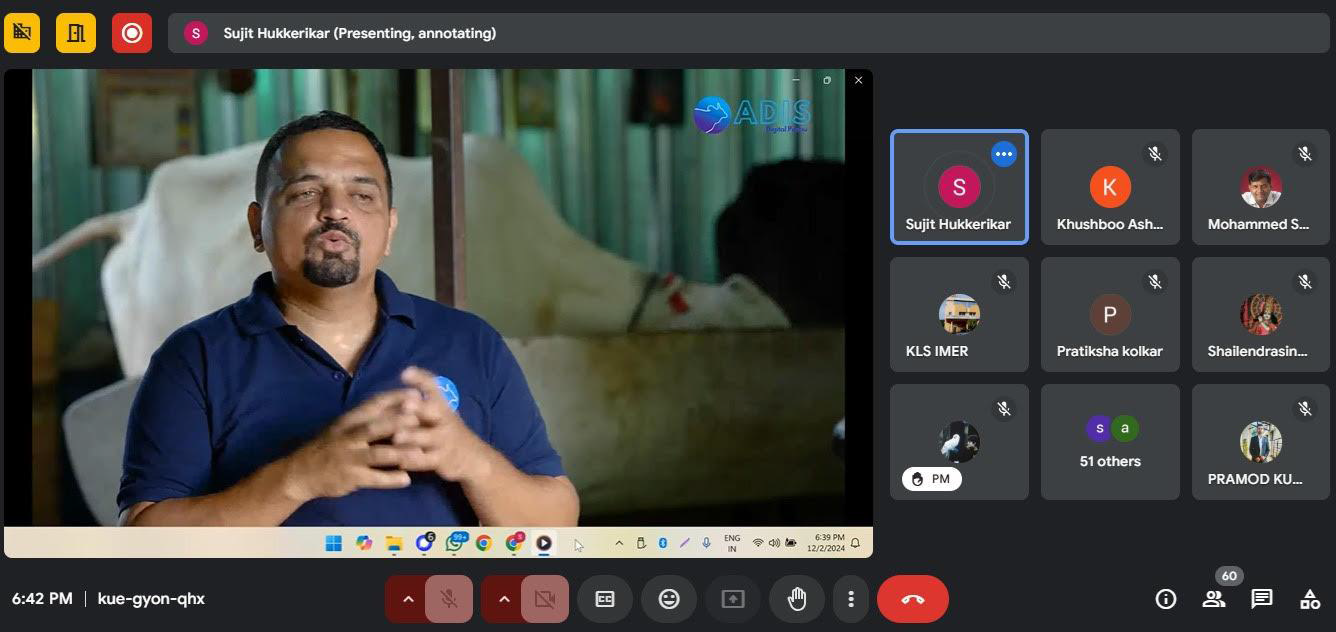
Task: Show the people list of 60 participants
Action: click(1214, 599)
